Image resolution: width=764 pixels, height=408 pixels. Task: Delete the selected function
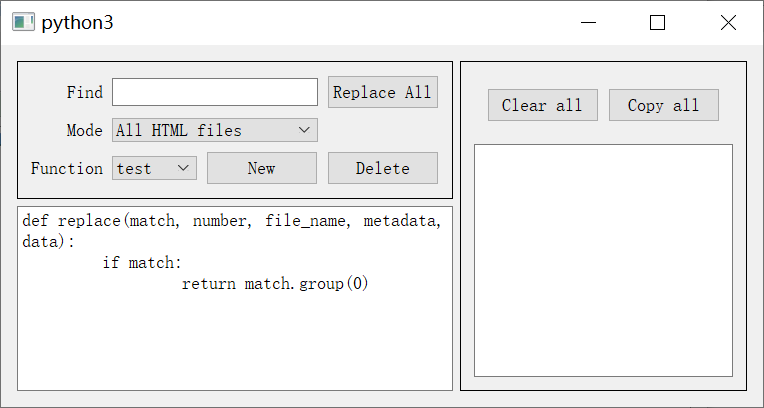click(x=382, y=168)
